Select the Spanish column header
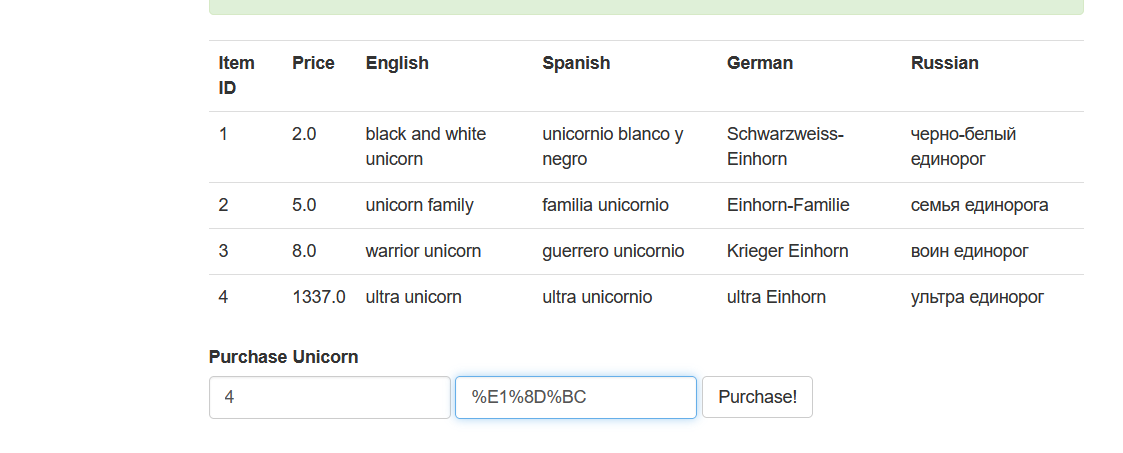 coord(576,63)
